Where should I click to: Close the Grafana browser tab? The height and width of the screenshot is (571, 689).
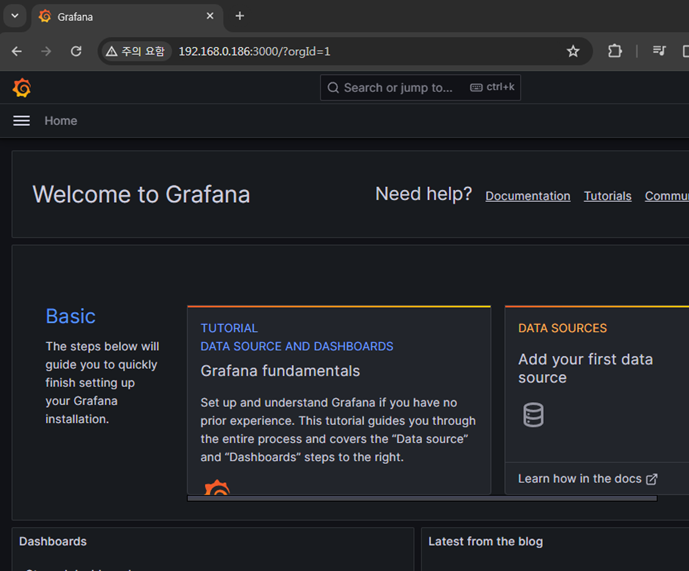tap(210, 16)
